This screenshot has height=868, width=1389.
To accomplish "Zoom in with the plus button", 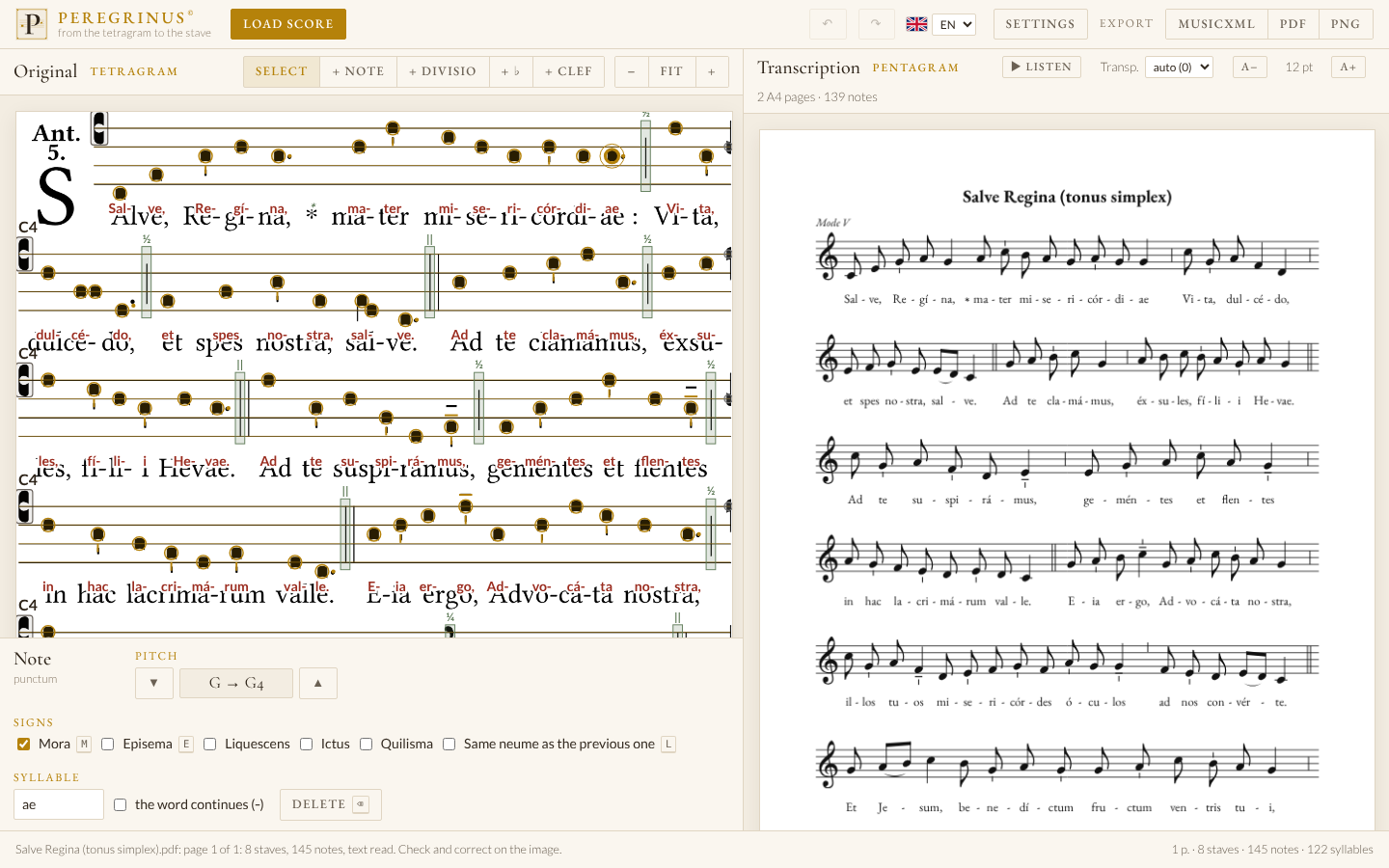I will pyautogui.click(x=712, y=71).
